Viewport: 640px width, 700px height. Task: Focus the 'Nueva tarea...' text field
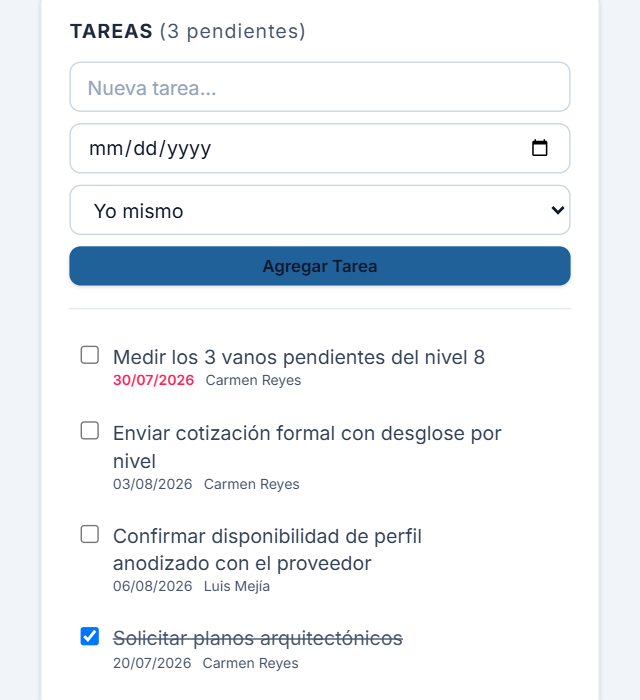[320, 87]
